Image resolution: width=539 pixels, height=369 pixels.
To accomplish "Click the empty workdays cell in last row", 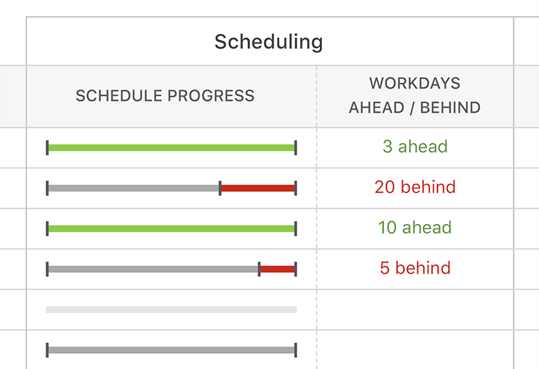I will click(x=415, y=350).
